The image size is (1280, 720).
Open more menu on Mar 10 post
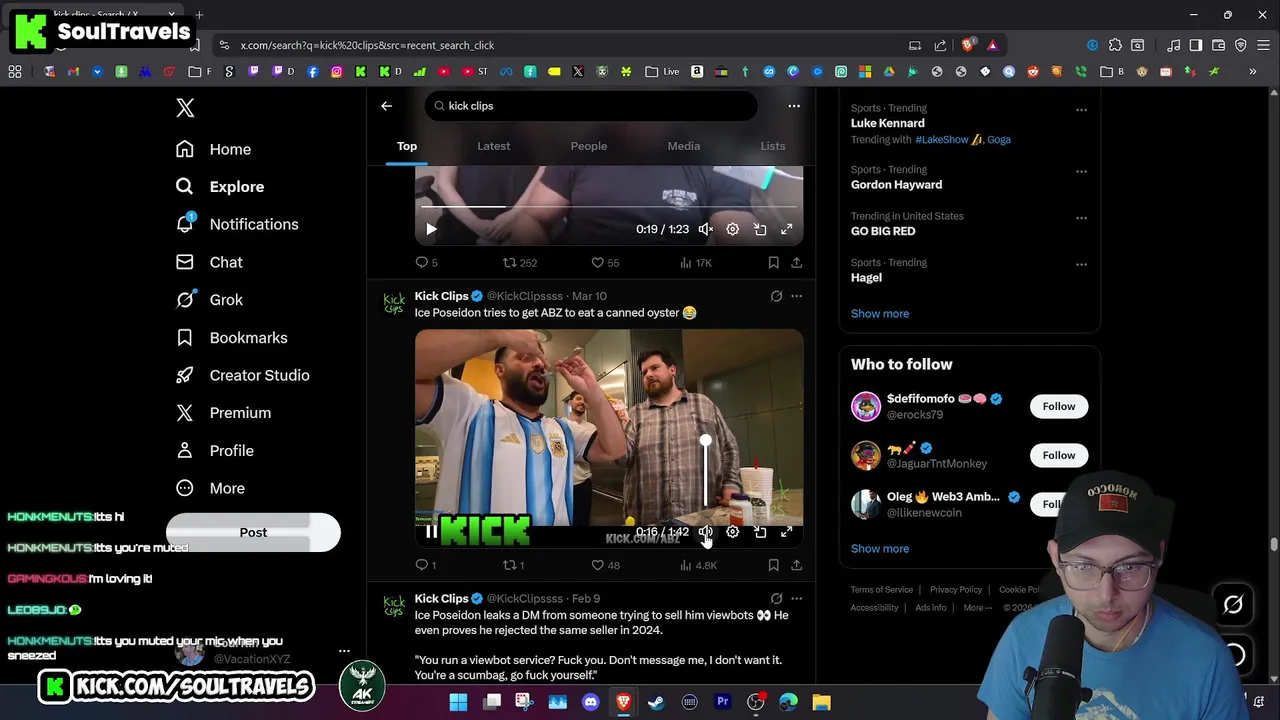pyautogui.click(x=796, y=296)
